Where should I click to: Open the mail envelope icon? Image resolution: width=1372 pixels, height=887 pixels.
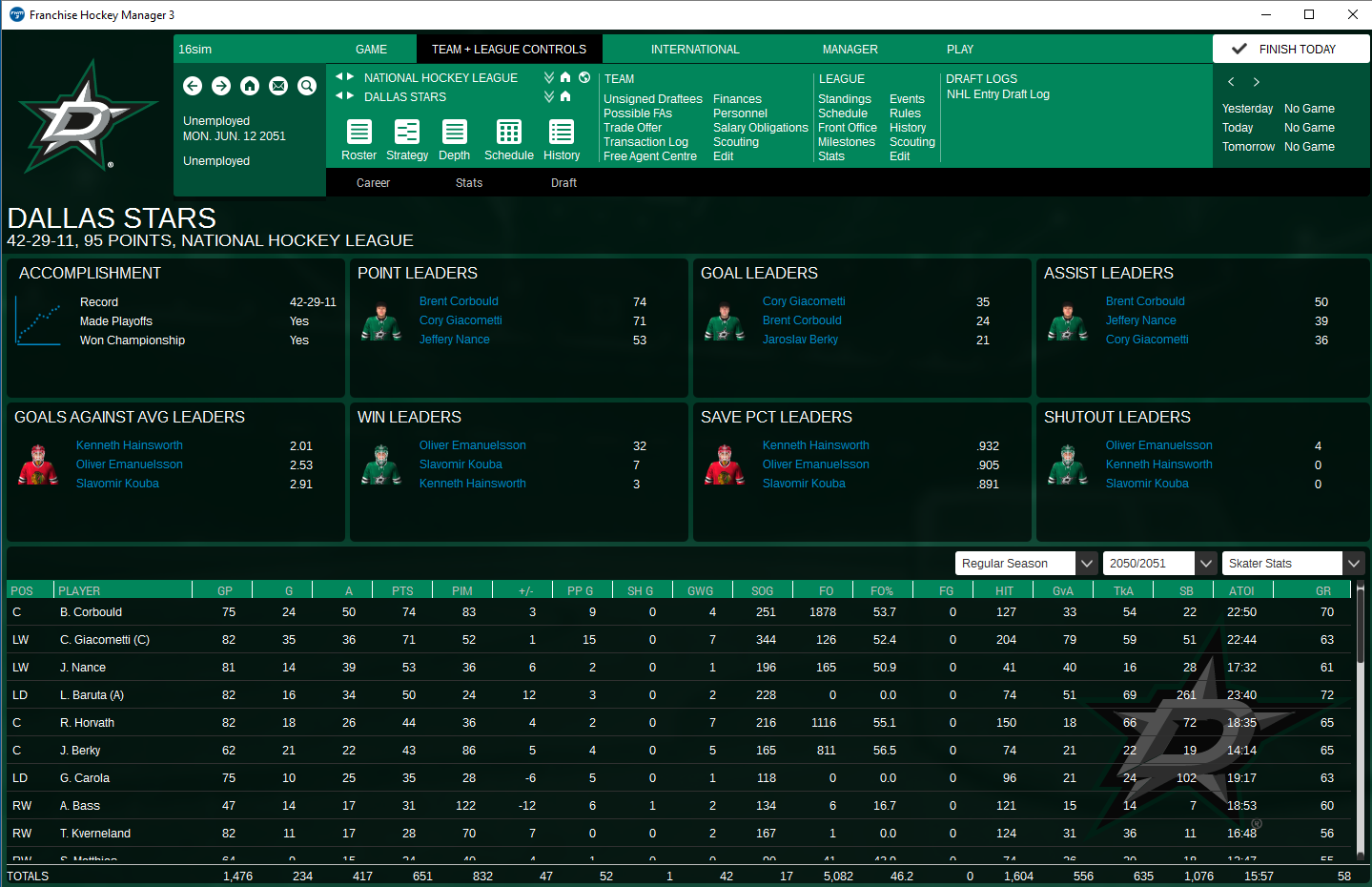coord(278,86)
